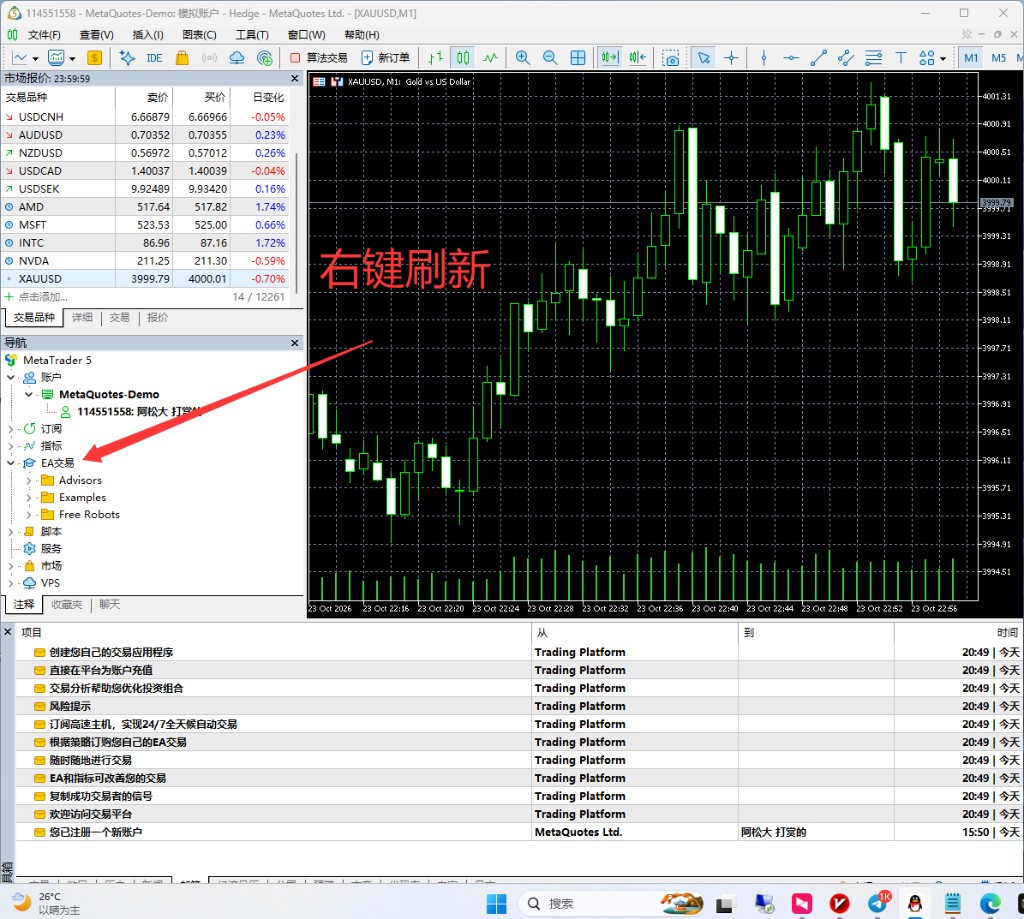Open the IDE MetaEditor

(x=154, y=58)
